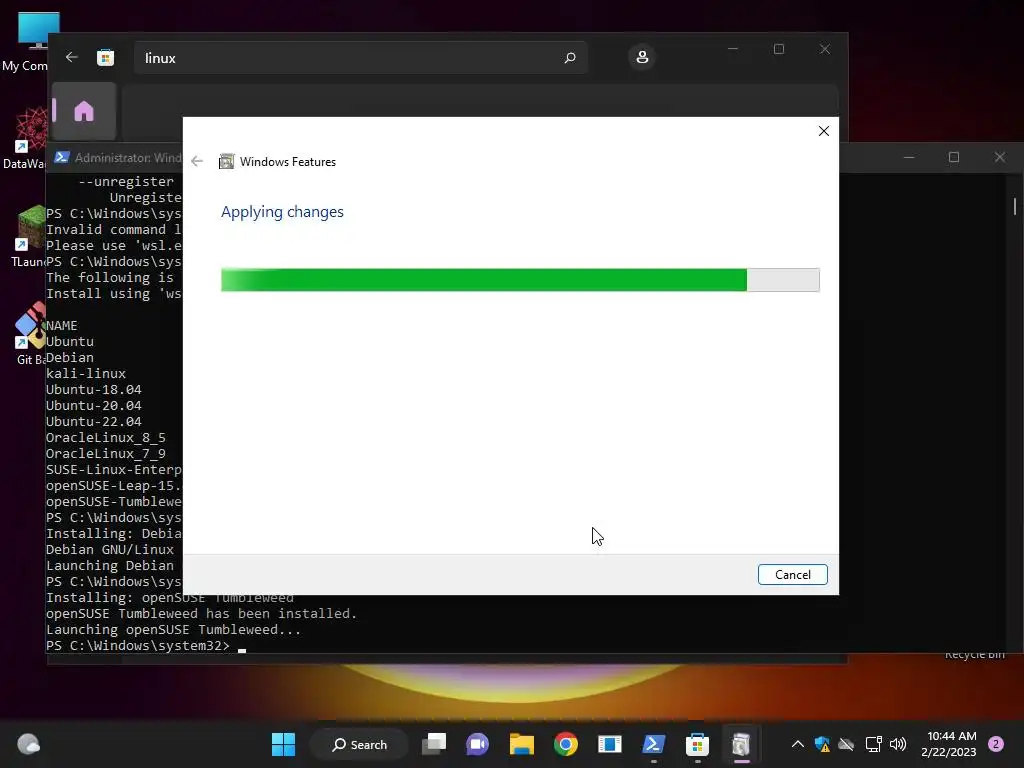The image size is (1024, 768).
Task: Click 'OracleLinux_8_5' in PowerShell output
Action: click(105, 438)
